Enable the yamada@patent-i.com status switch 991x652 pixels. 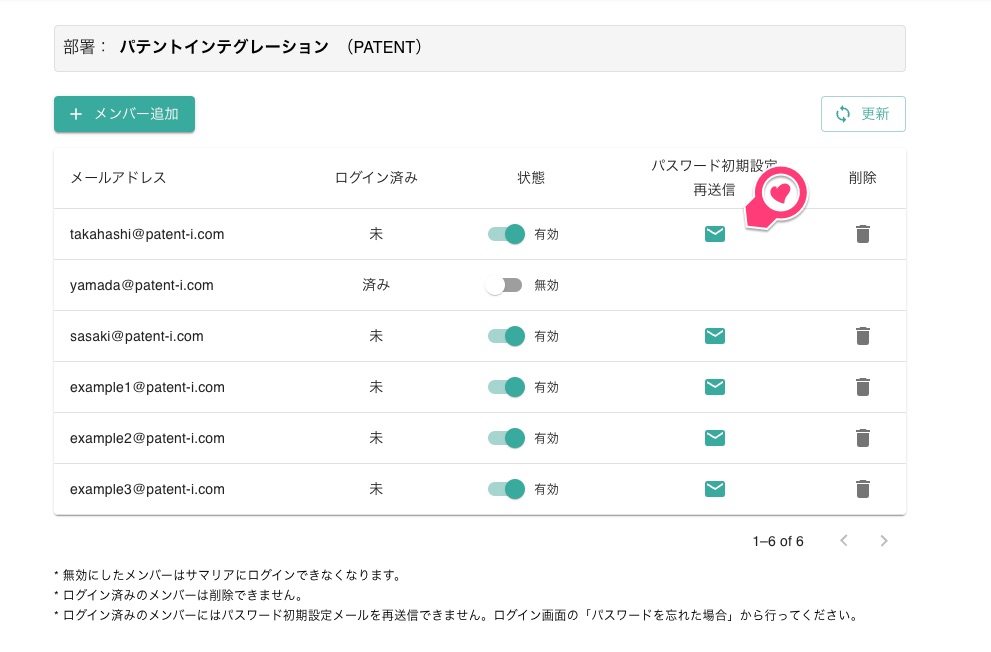pyautogui.click(x=504, y=285)
